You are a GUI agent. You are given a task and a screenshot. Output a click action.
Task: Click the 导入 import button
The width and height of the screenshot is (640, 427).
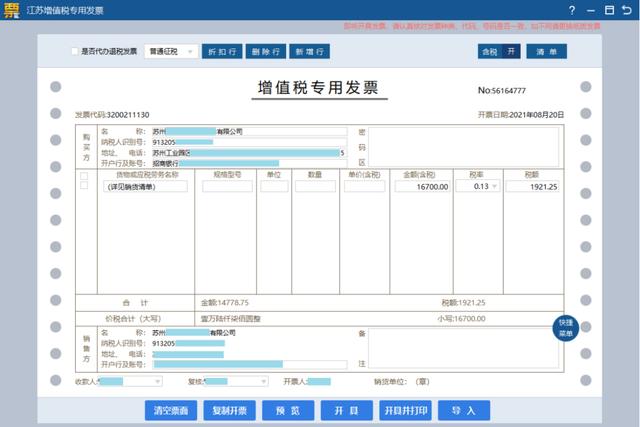[463, 410]
